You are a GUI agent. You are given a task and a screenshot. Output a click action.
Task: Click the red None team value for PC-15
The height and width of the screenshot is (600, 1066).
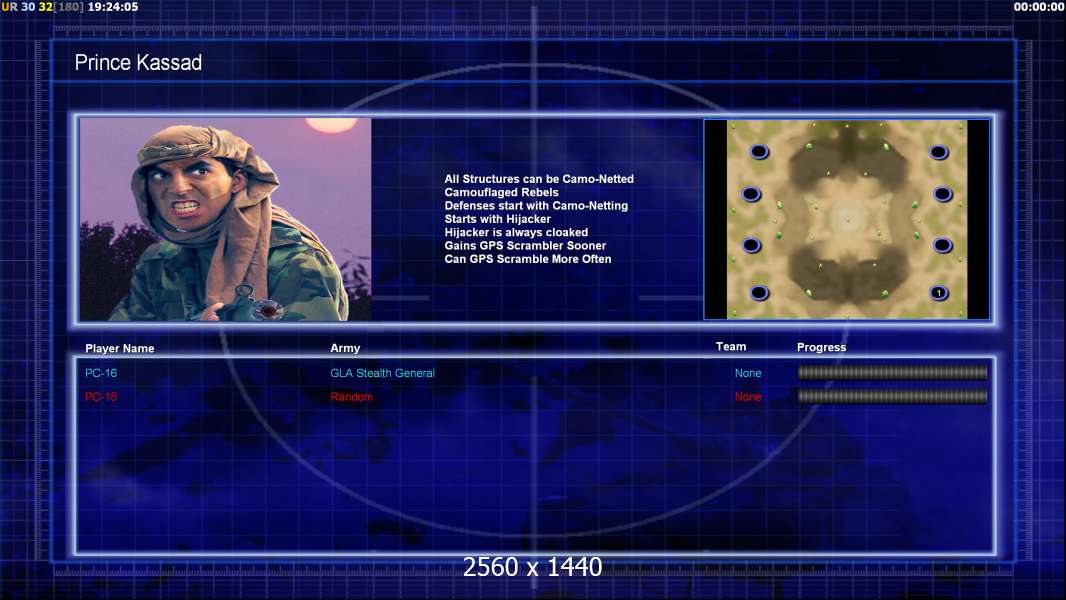pyautogui.click(x=748, y=397)
